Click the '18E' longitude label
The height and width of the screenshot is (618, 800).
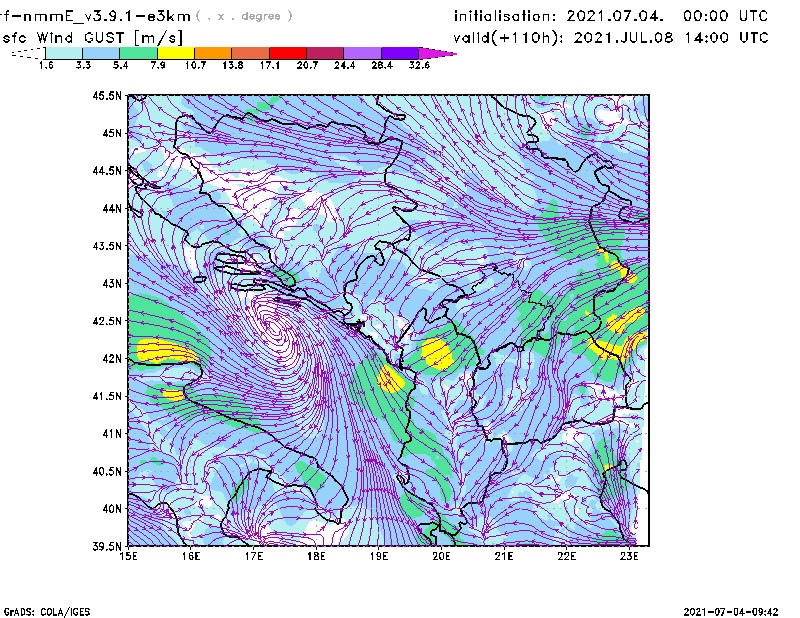click(316, 556)
